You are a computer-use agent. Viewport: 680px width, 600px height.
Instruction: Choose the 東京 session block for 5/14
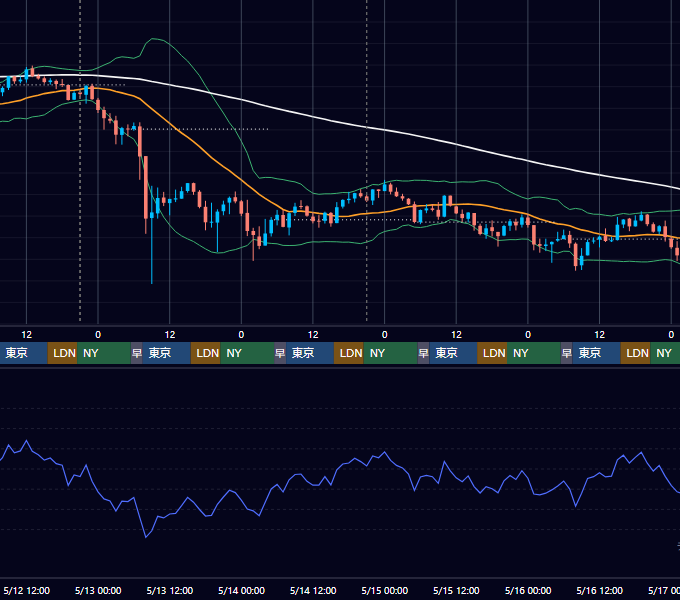click(x=310, y=353)
